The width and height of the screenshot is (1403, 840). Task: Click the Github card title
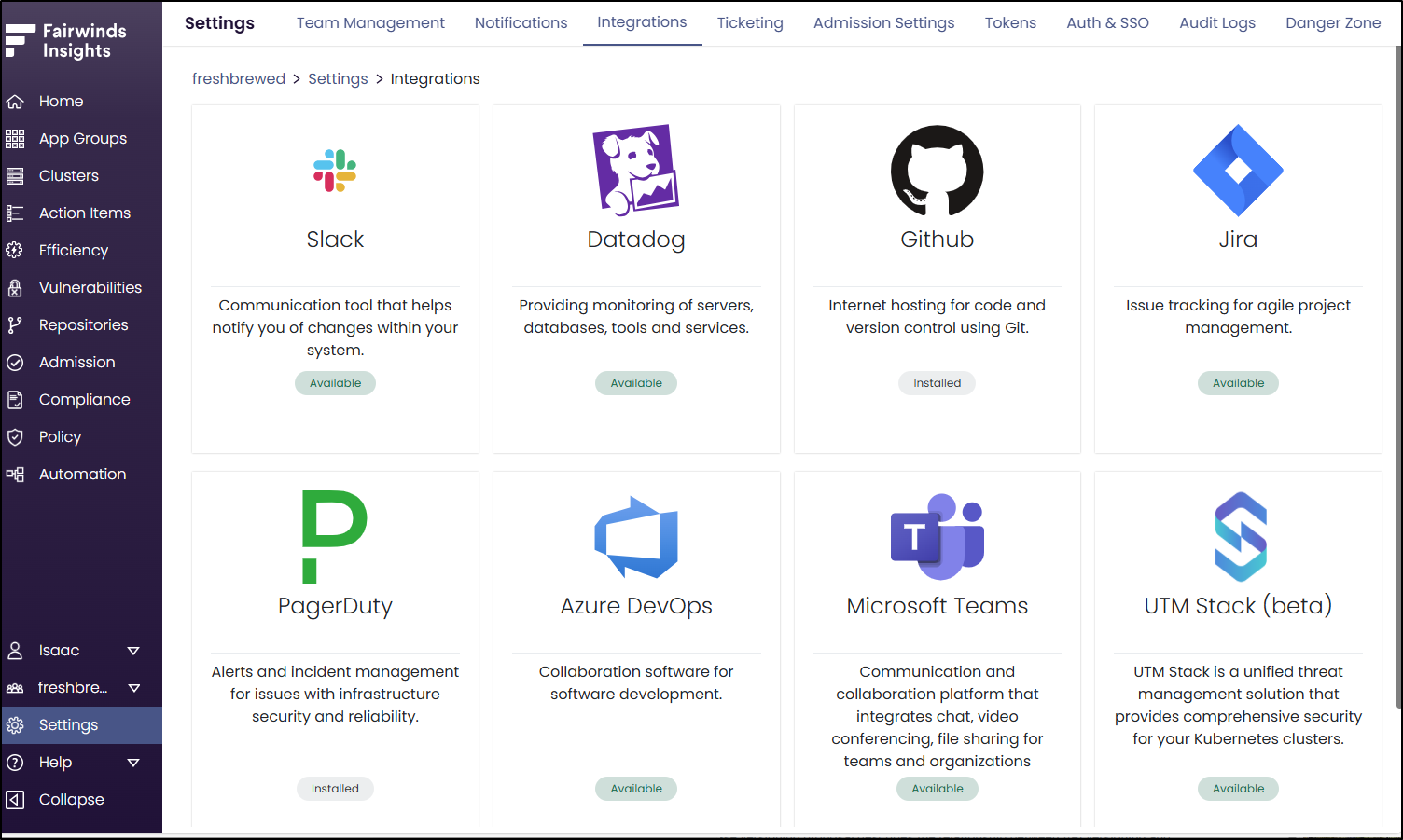tap(938, 240)
